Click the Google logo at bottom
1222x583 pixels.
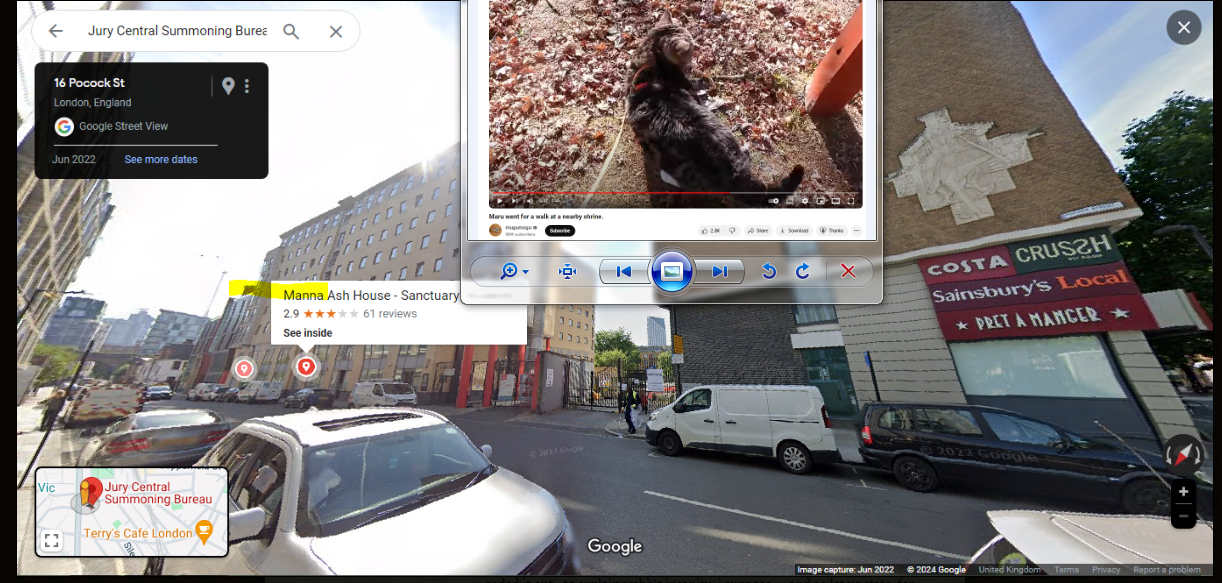click(614, 546)
